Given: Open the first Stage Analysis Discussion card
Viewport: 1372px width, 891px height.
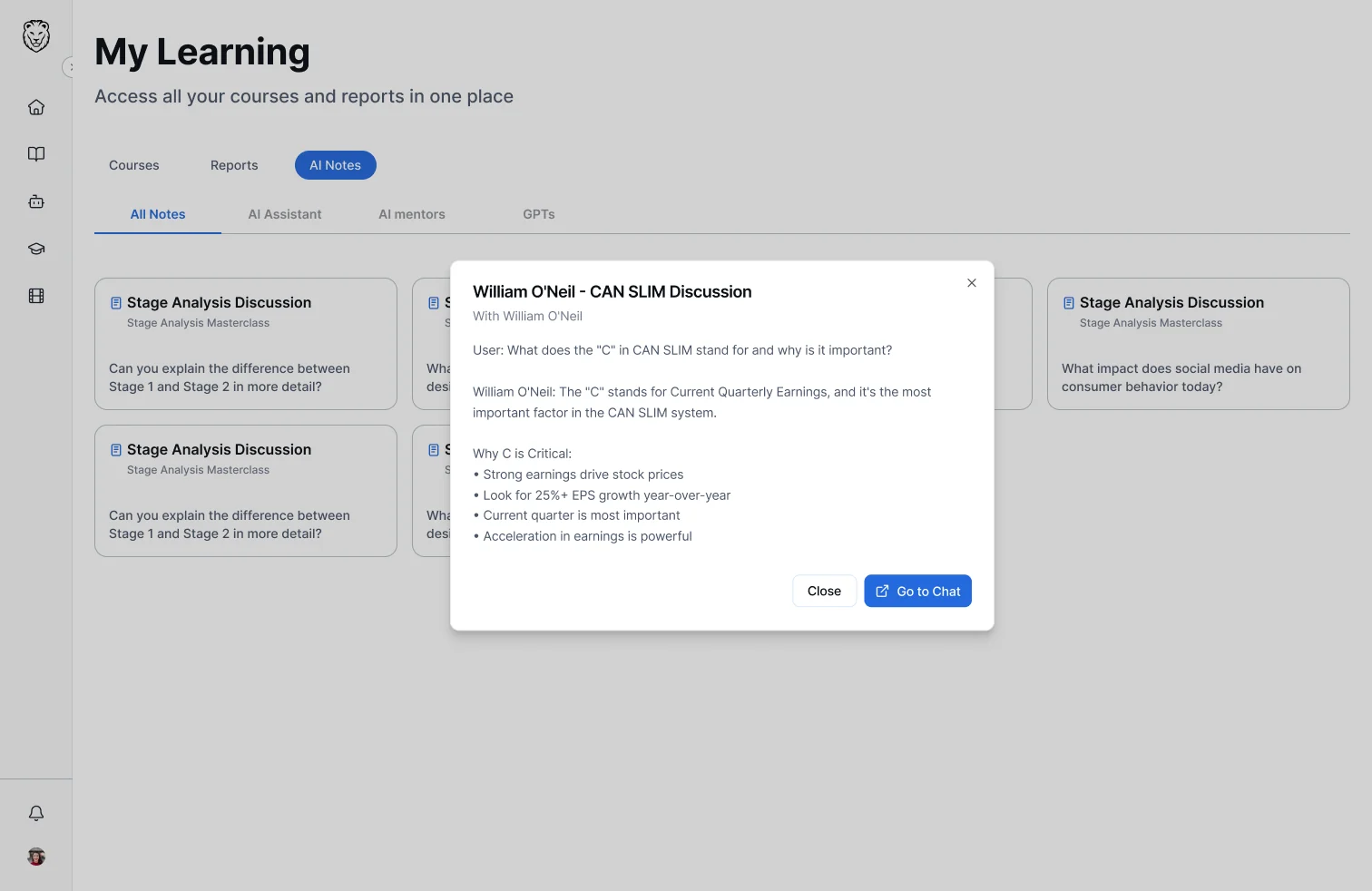Looking at the screenshot, I should click(x=246, y=344).
